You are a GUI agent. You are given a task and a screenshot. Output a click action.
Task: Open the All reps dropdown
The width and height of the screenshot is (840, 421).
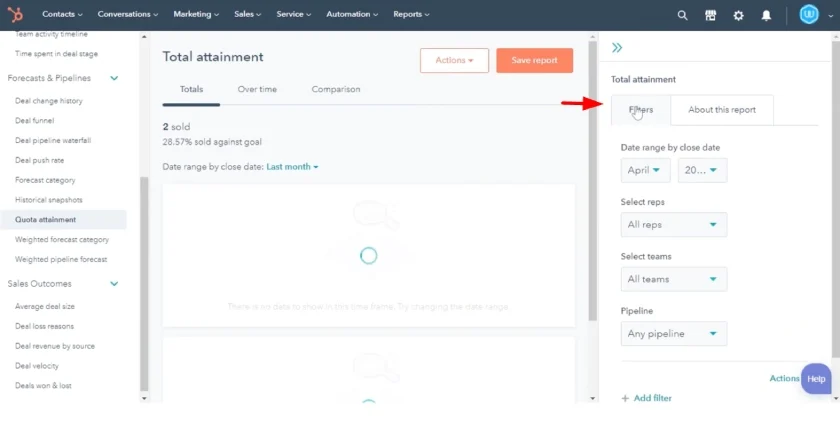pos(674,225)
